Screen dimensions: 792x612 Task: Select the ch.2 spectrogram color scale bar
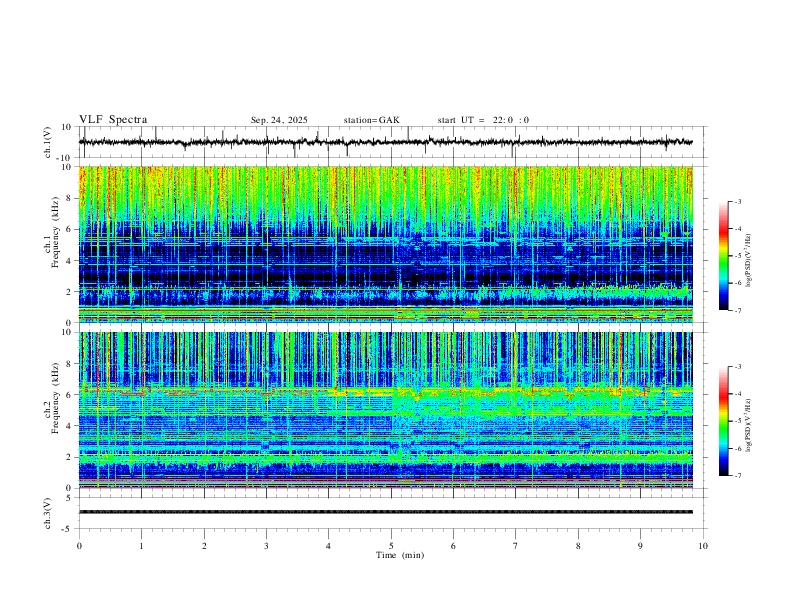click(x=724, y=421)
